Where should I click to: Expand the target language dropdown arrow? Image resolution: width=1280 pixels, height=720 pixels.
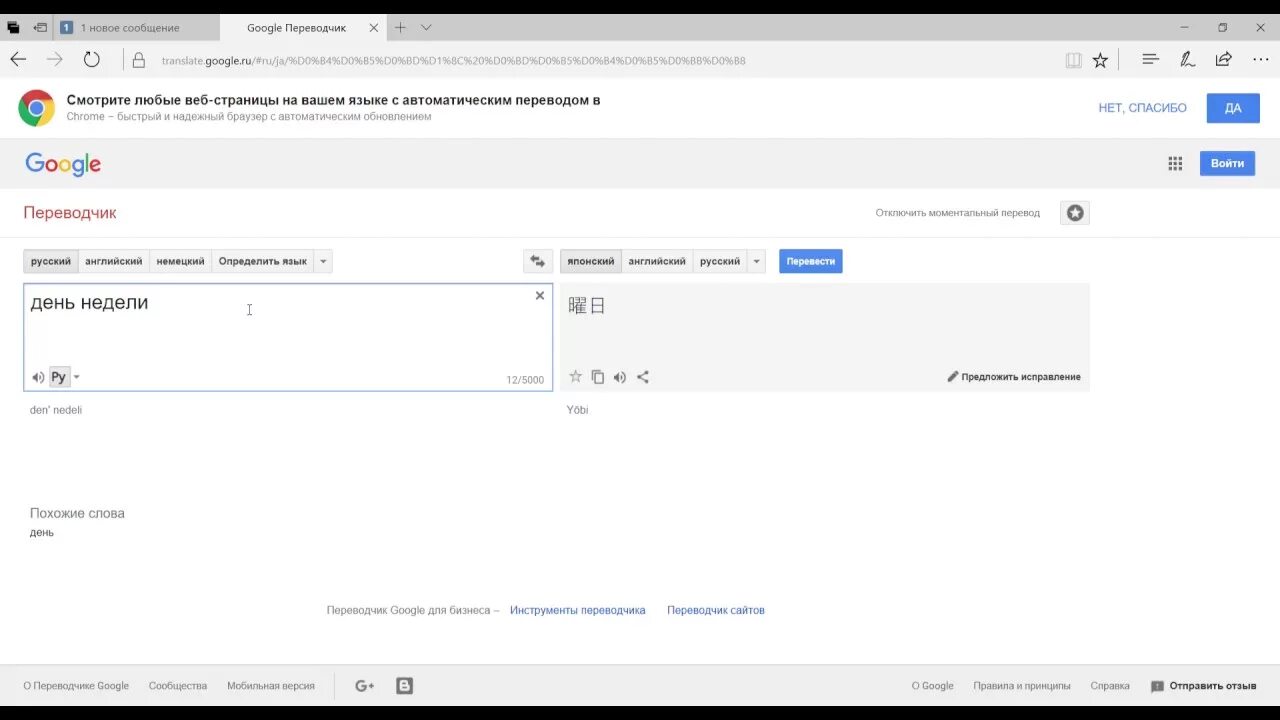tap(757, 261)
